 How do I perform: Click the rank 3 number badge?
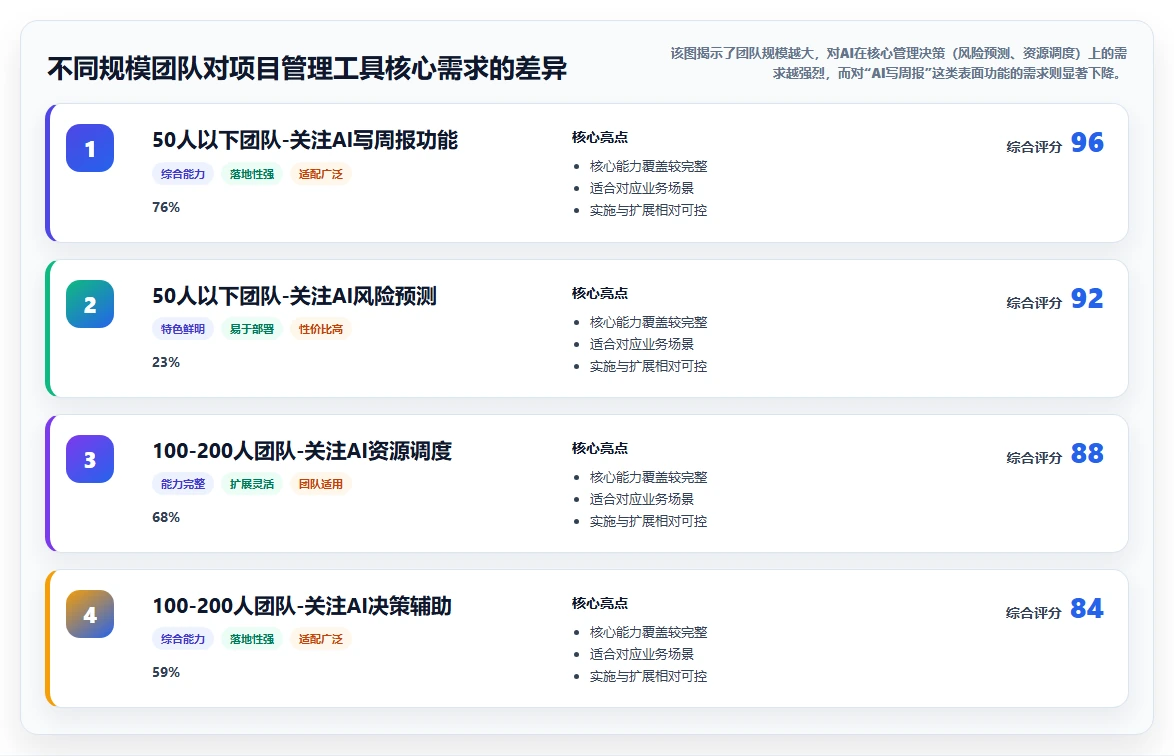tap(90, 459)
